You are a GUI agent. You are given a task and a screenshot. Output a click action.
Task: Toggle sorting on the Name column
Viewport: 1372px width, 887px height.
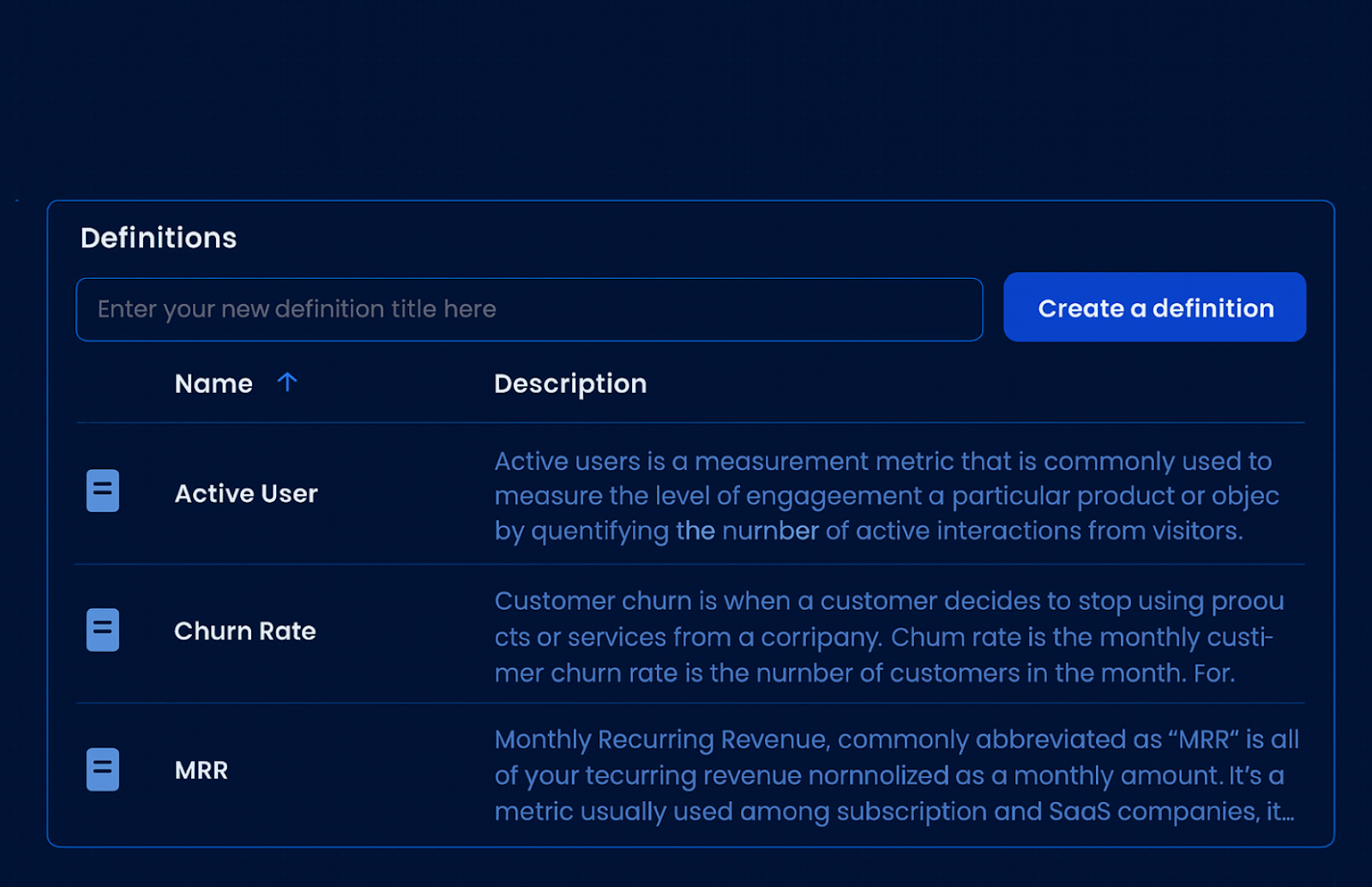tap(213, 383)
